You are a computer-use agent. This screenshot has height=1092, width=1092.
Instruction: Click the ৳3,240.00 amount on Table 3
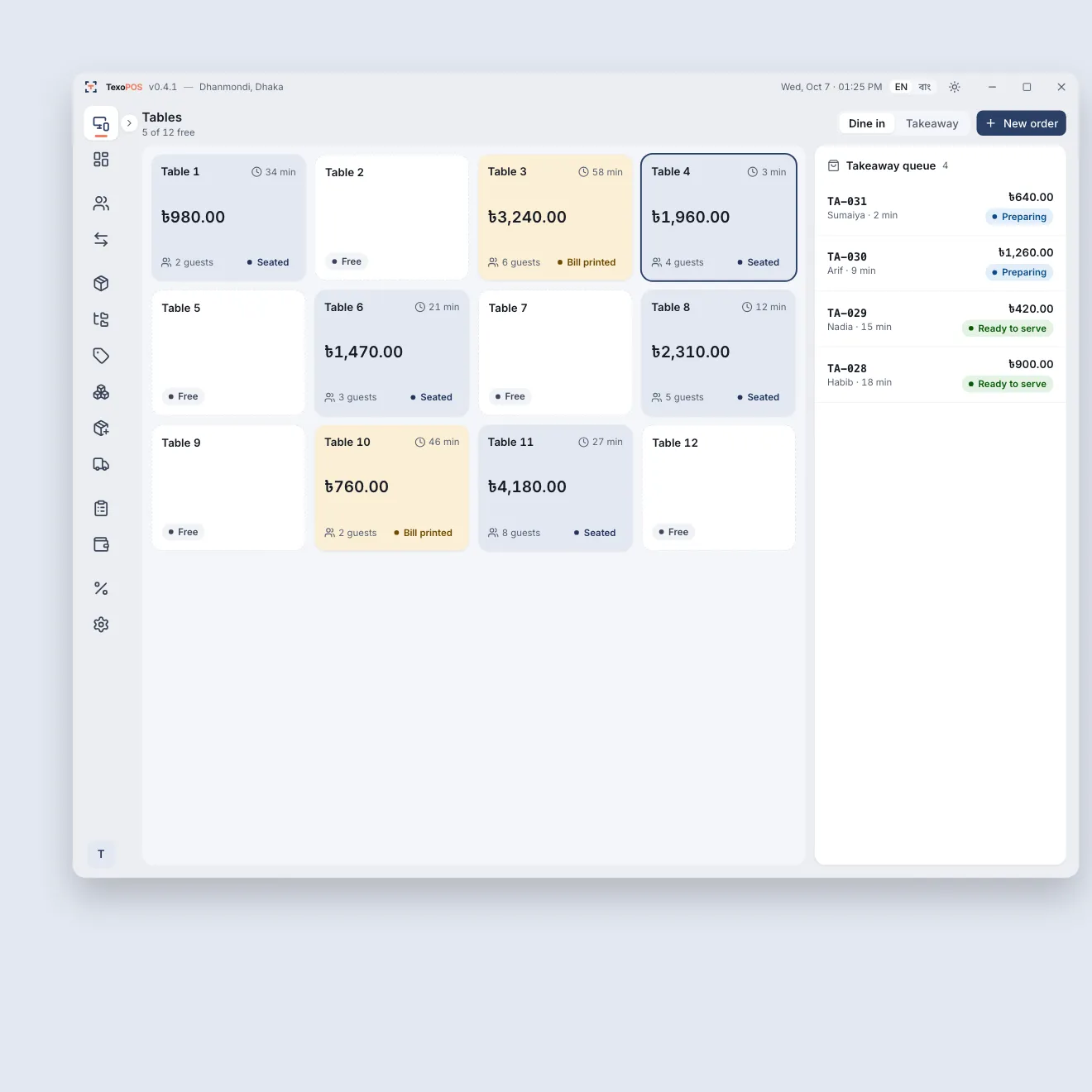point(527,217)
